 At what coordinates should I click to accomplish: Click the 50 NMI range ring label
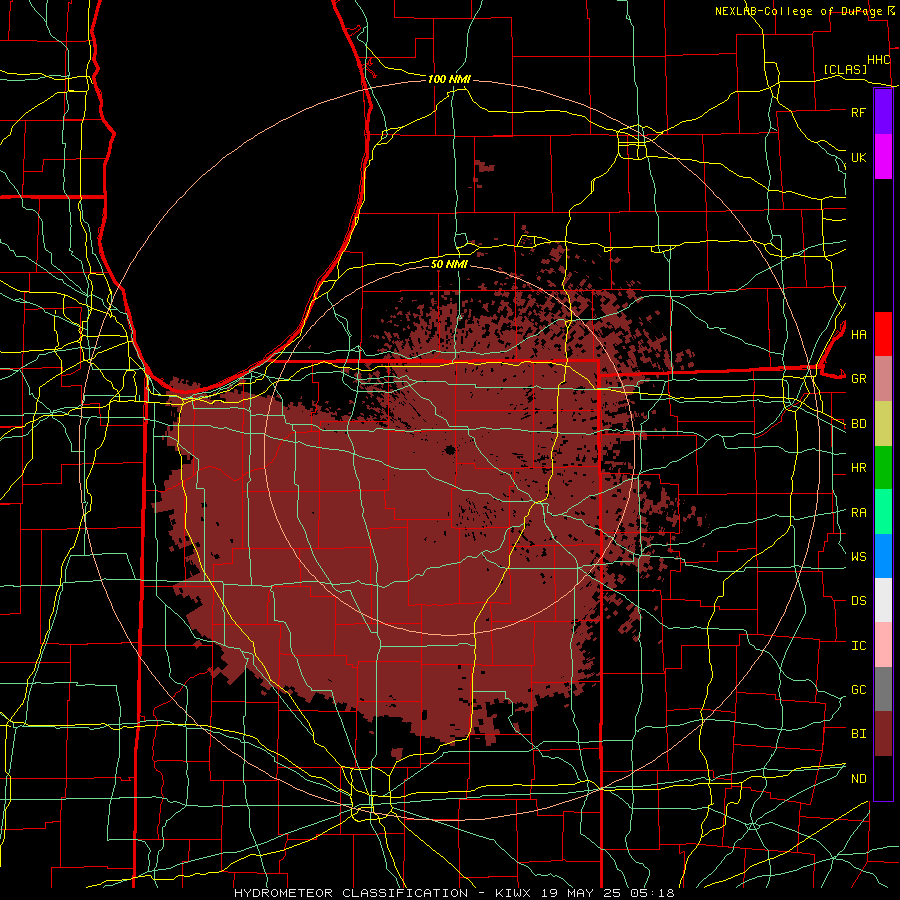(x=449, y=264)
